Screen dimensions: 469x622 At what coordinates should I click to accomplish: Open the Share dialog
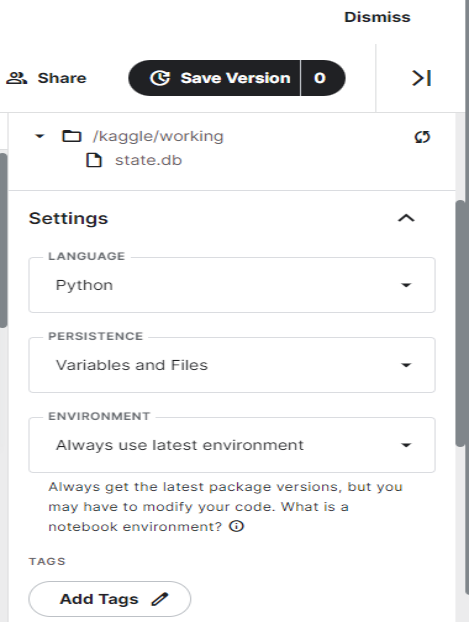click(46, 78)
